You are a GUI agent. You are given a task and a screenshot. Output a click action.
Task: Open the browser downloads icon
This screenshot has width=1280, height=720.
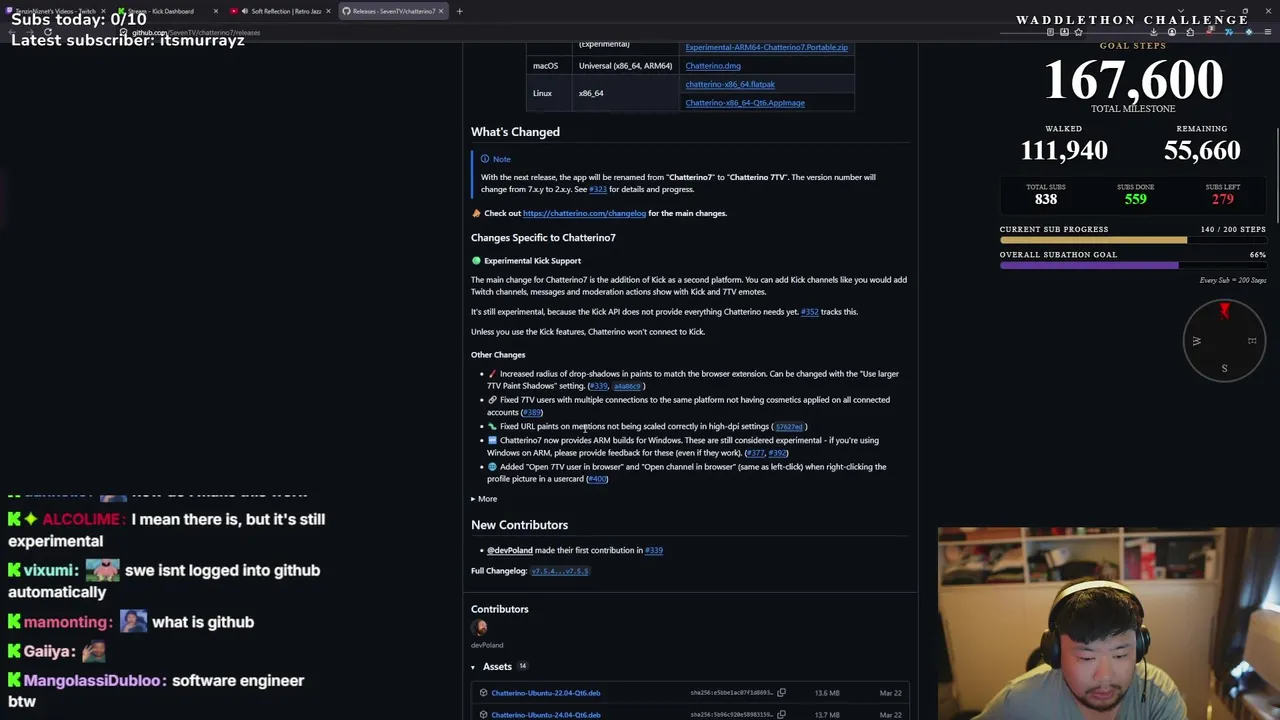pyautogui.click(x=1153, y=32)
